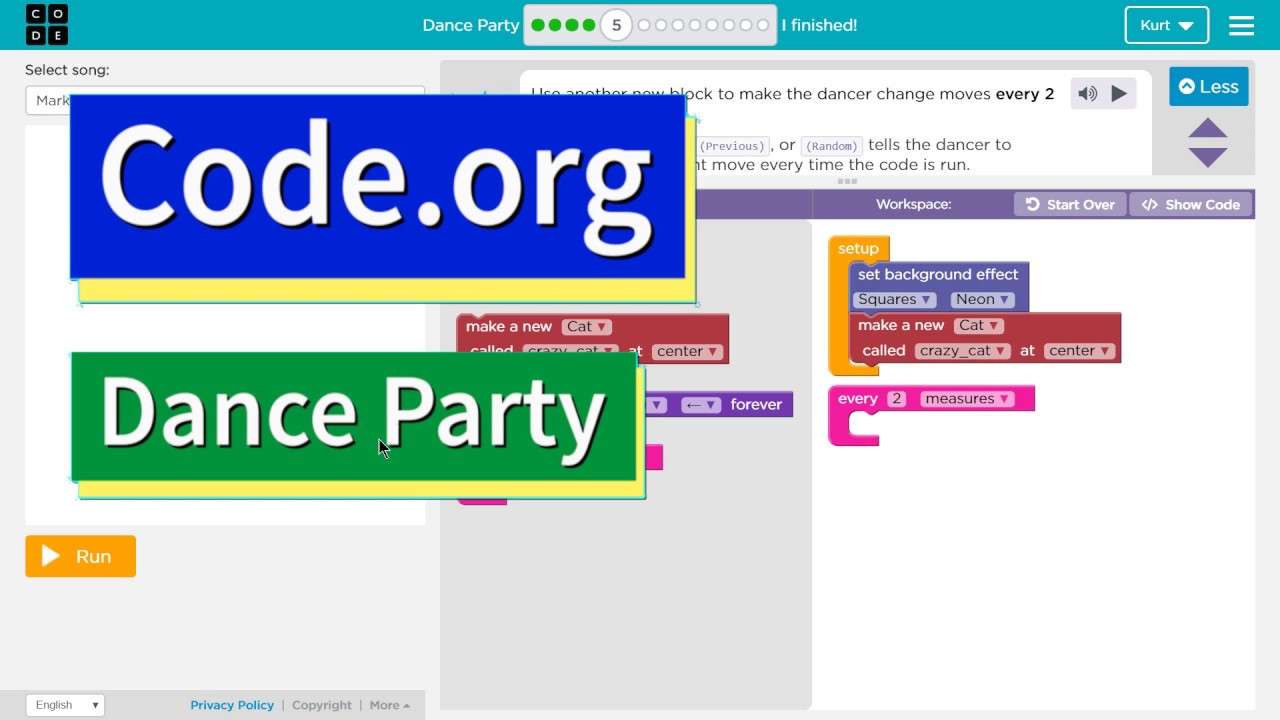Open the English language selector
The width and height of the screenshot is (1280, 720).
tap(65, 705)
